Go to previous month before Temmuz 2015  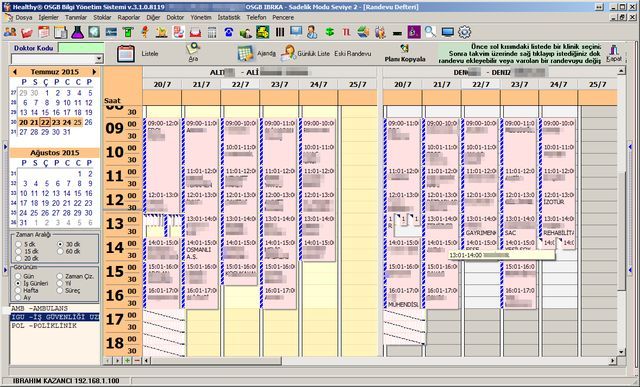click(x=15, y=72)
